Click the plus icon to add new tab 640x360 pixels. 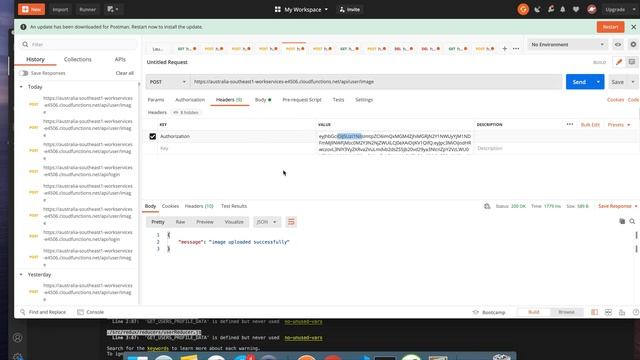[504, 49]
